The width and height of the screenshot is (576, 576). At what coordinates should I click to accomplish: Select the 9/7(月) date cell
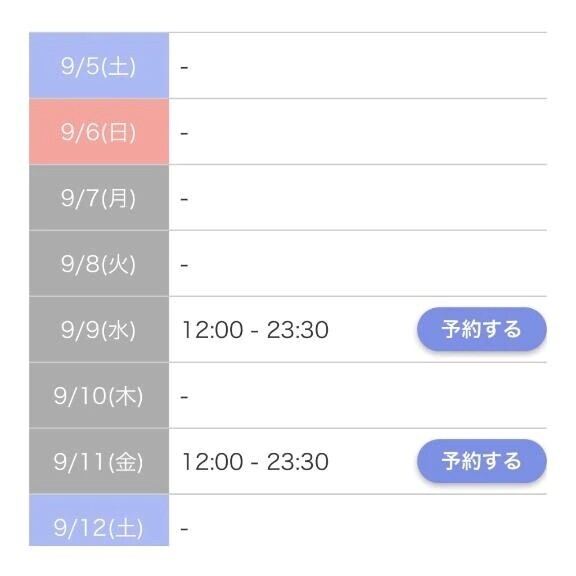99,198
